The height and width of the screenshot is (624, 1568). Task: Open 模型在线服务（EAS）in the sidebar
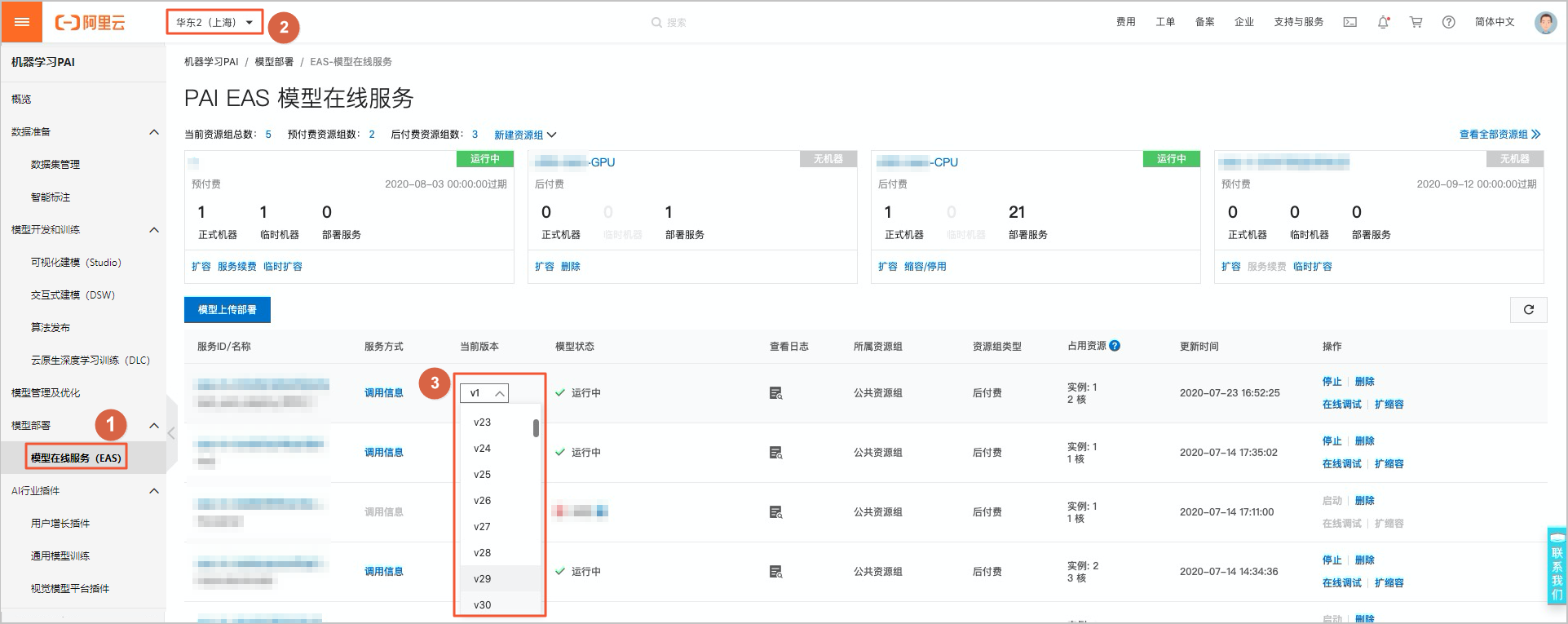76,458
